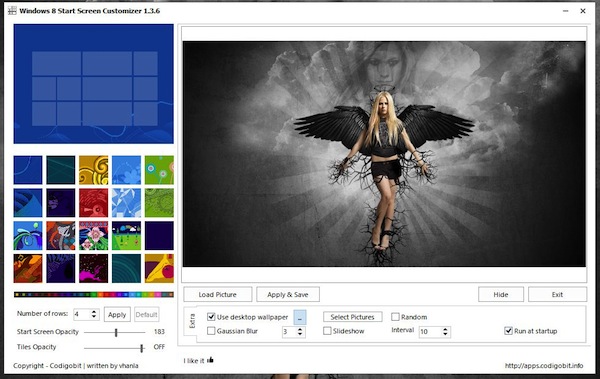Choose the green circles flower background thumbnail
600x379 pixels.
click(x=159, y=170)
